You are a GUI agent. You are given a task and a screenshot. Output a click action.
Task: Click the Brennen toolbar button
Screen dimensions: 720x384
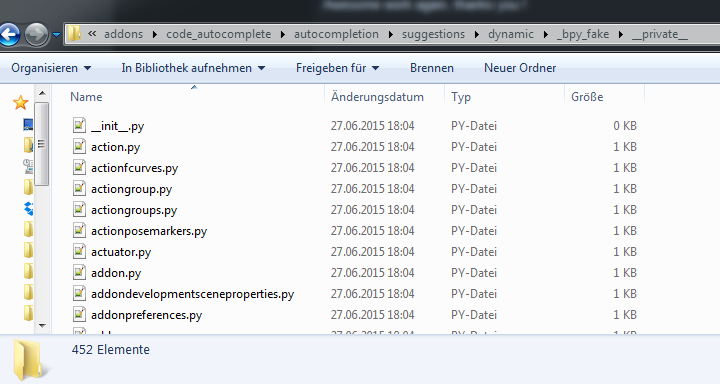point(432,68)
